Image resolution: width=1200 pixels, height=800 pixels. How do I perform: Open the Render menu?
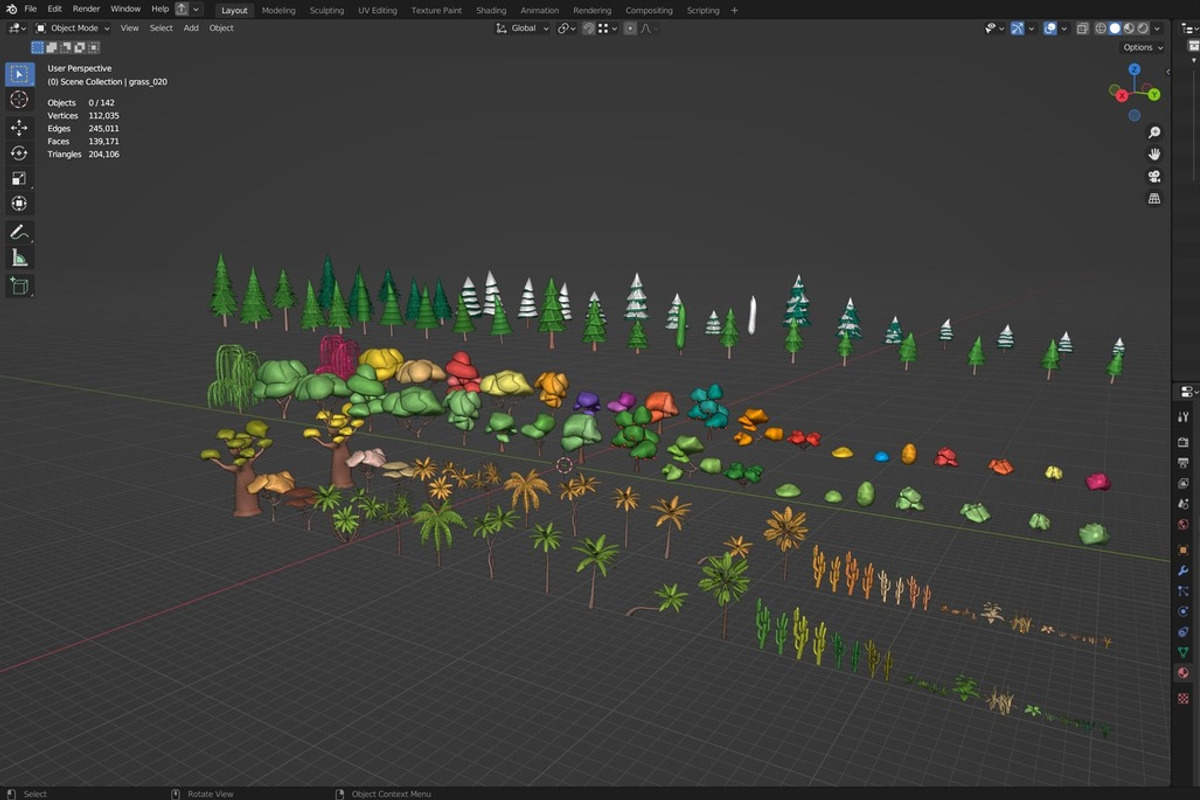coord(86,9)
